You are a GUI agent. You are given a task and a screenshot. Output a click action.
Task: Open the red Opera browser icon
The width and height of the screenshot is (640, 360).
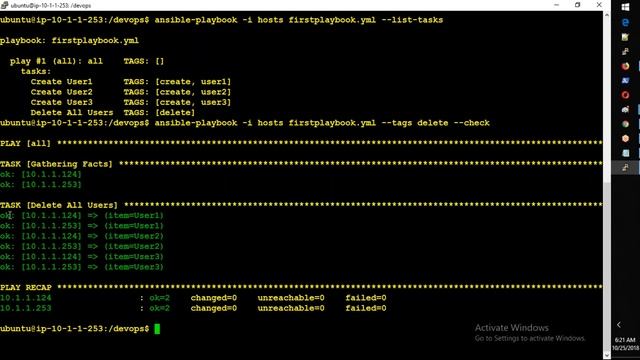tap(625, 95)
